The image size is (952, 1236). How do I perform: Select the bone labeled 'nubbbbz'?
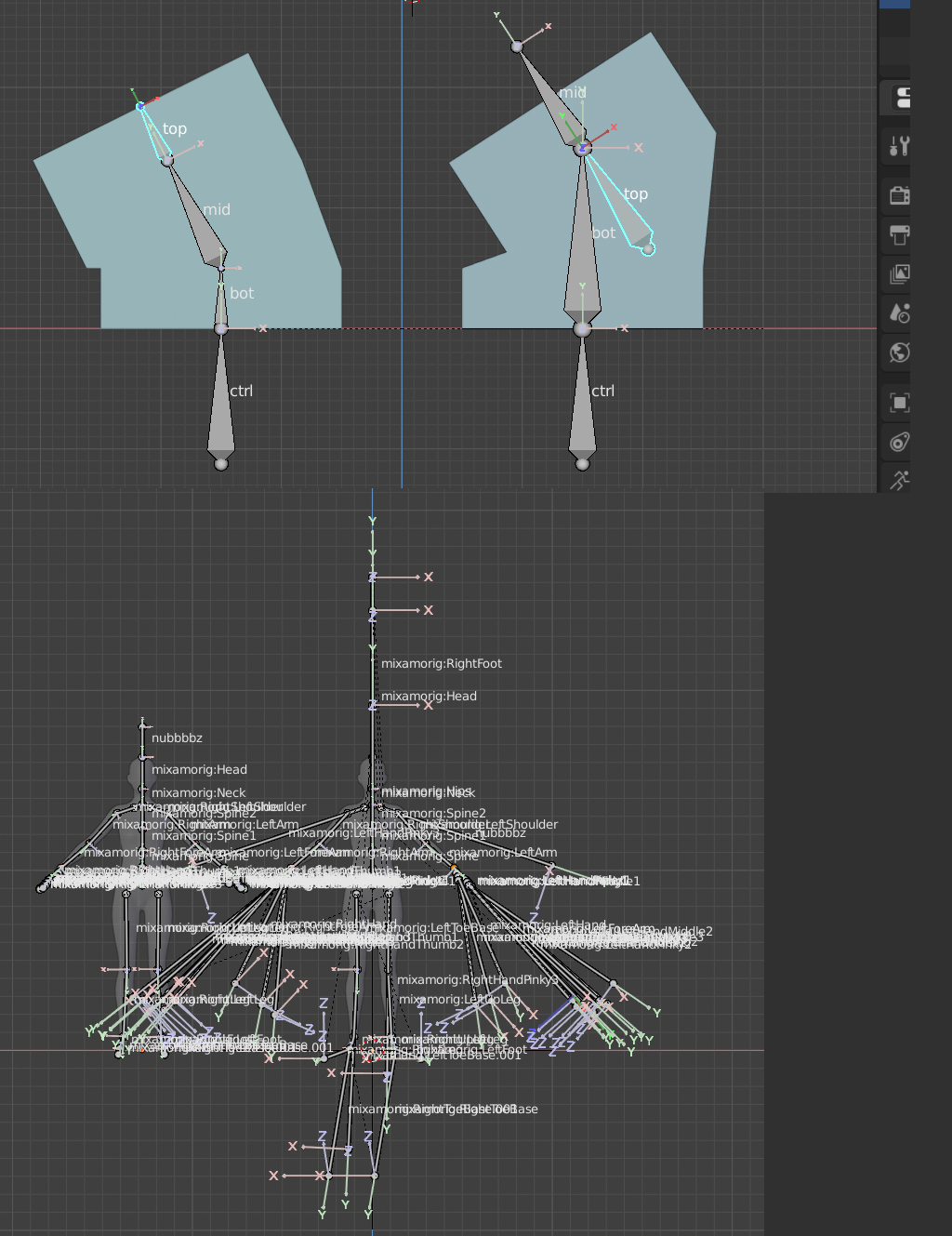click(x=178, y=737)
